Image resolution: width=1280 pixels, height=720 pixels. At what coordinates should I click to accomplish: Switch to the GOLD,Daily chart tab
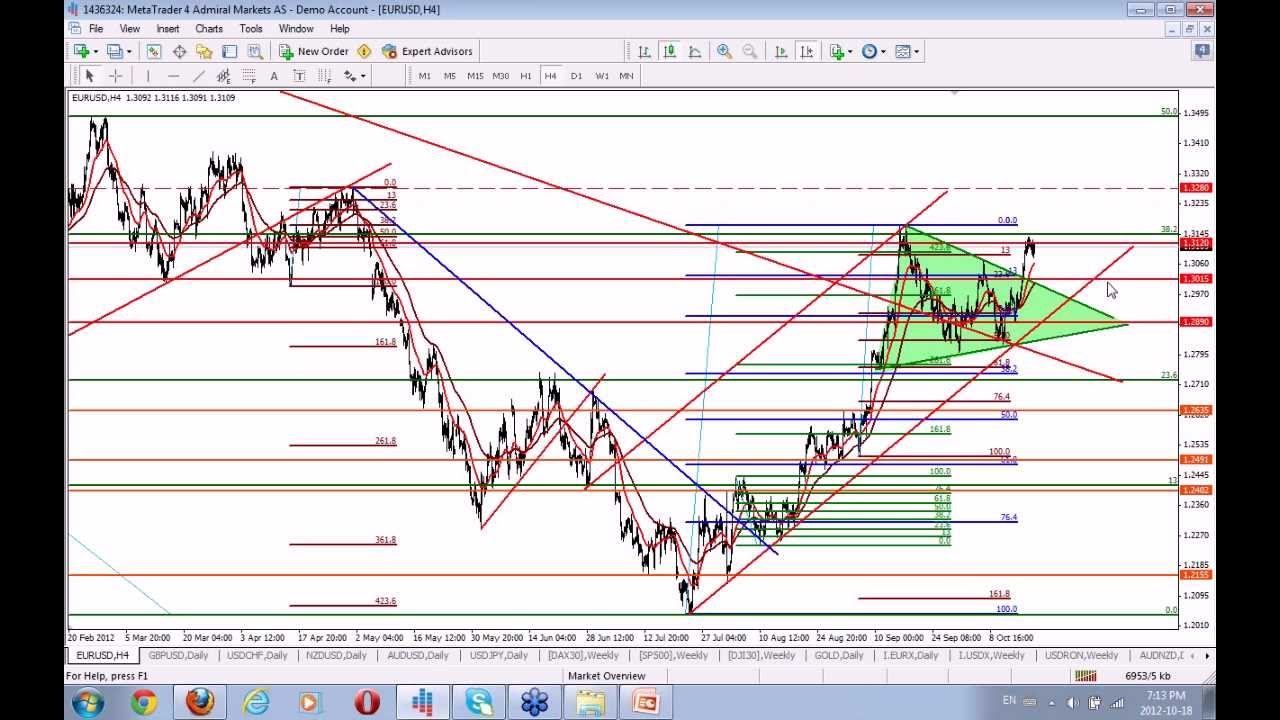click(x=839, y=656)
